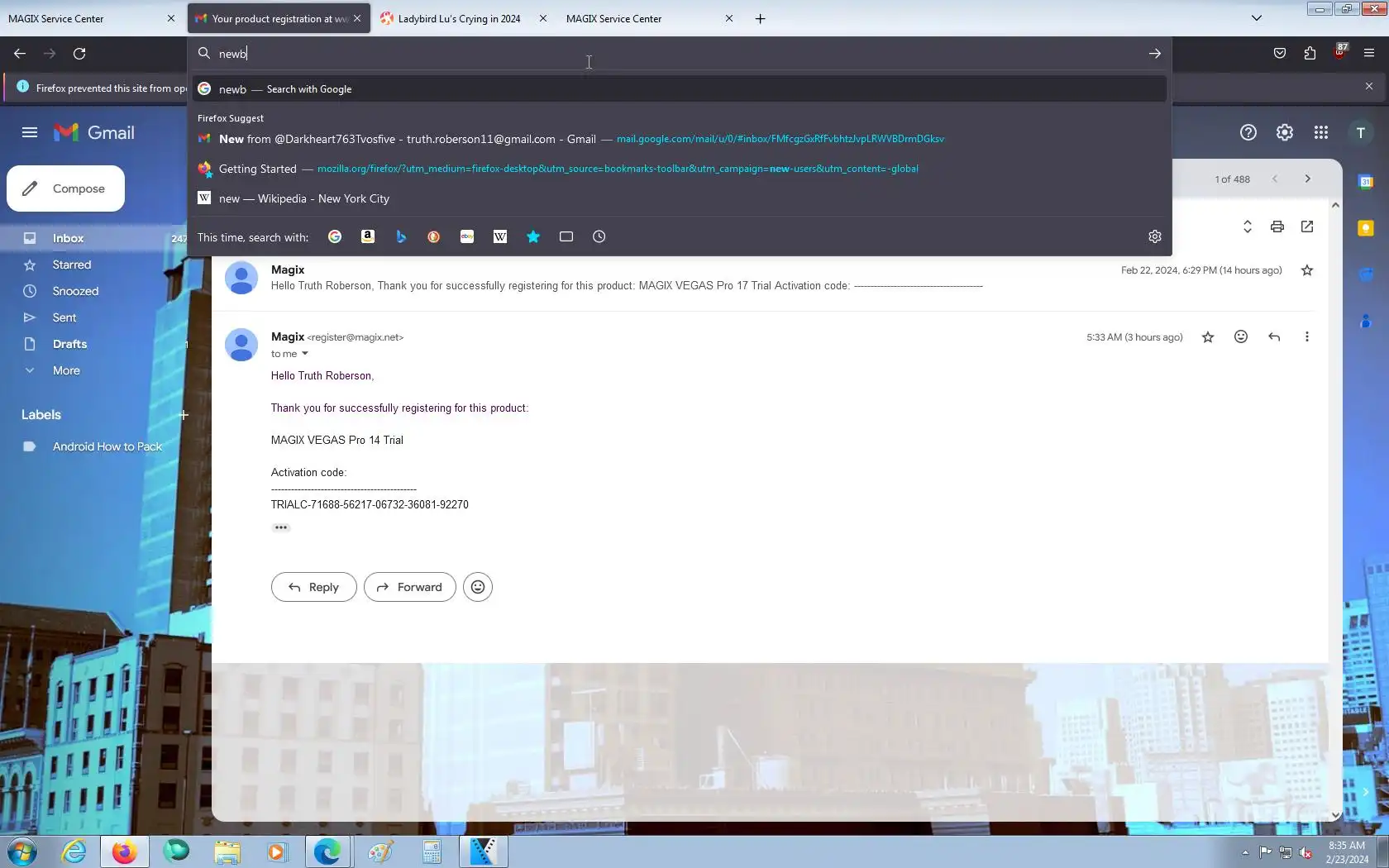Open conversation in new window

coord(1307,227)
